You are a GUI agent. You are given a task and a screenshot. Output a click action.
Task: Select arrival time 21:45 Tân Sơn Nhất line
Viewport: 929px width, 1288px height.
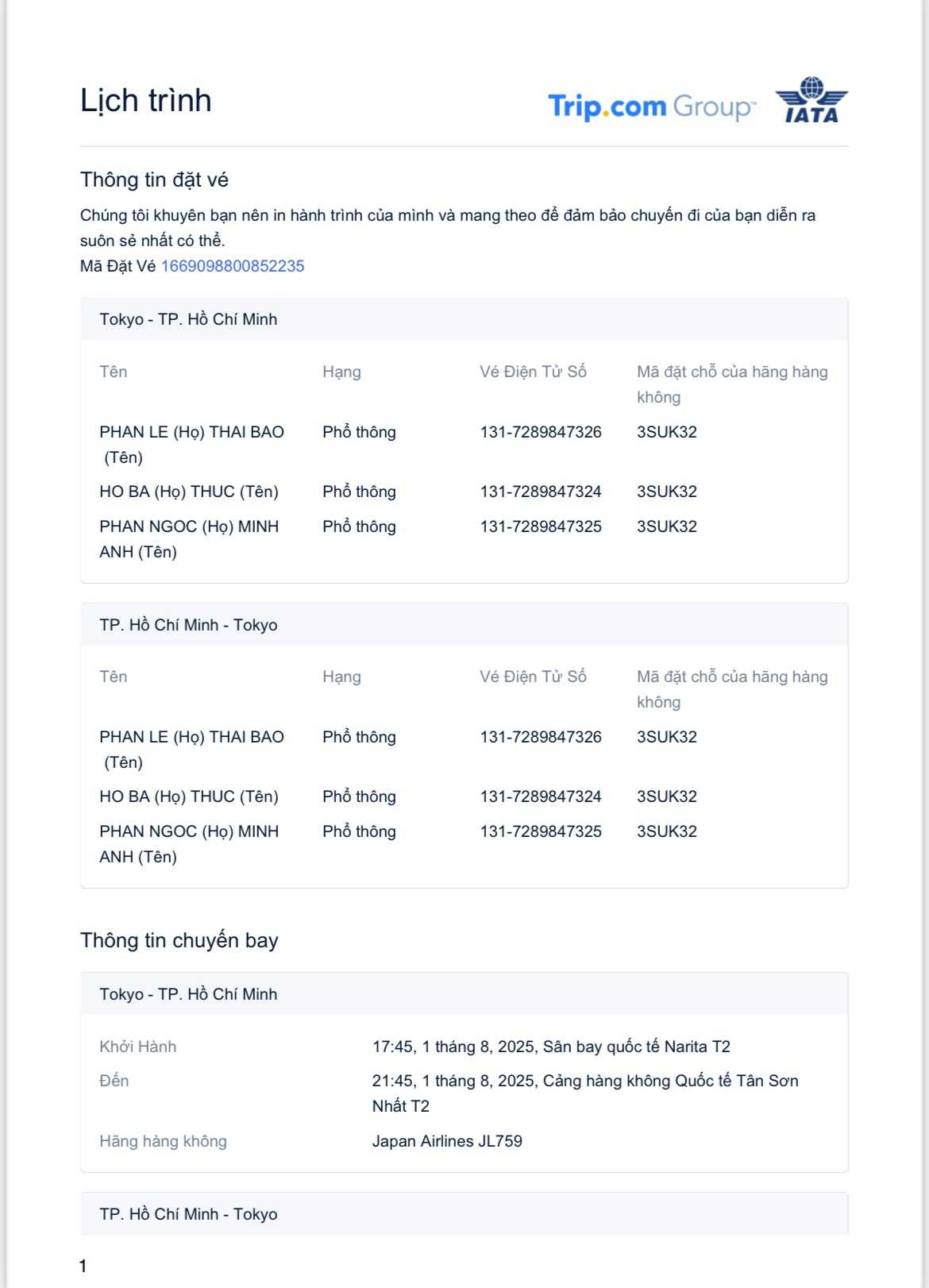[x=585, y=1081]
